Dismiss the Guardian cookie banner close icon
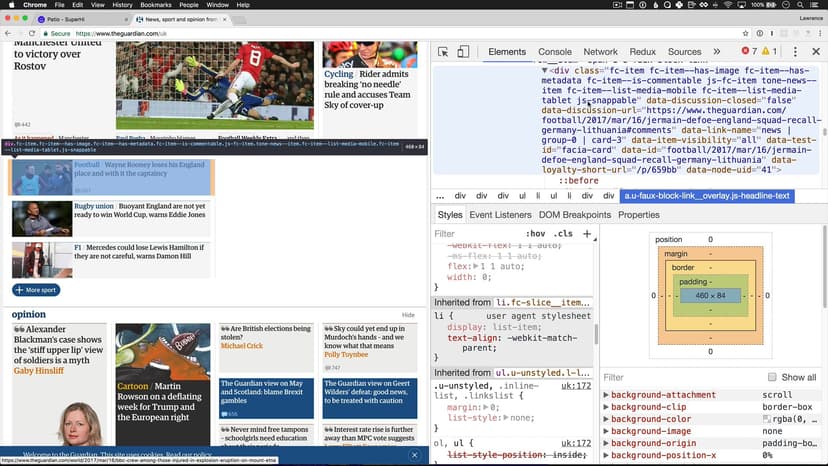The height and width of the screenshot is (466, 828). [414, 455]
